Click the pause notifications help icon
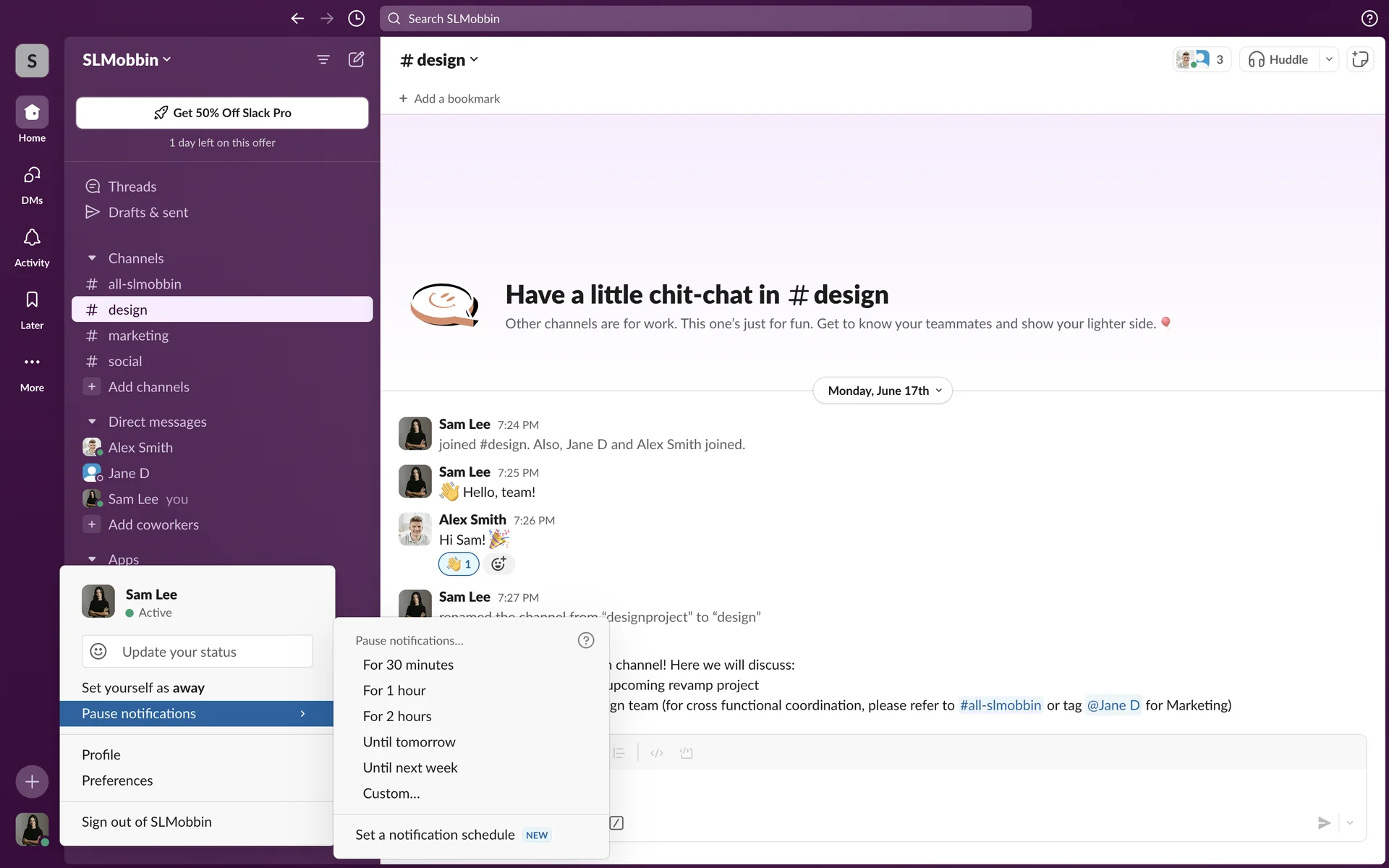The image size is (1389, 868). pyautogui.click(x=586, y=640)
